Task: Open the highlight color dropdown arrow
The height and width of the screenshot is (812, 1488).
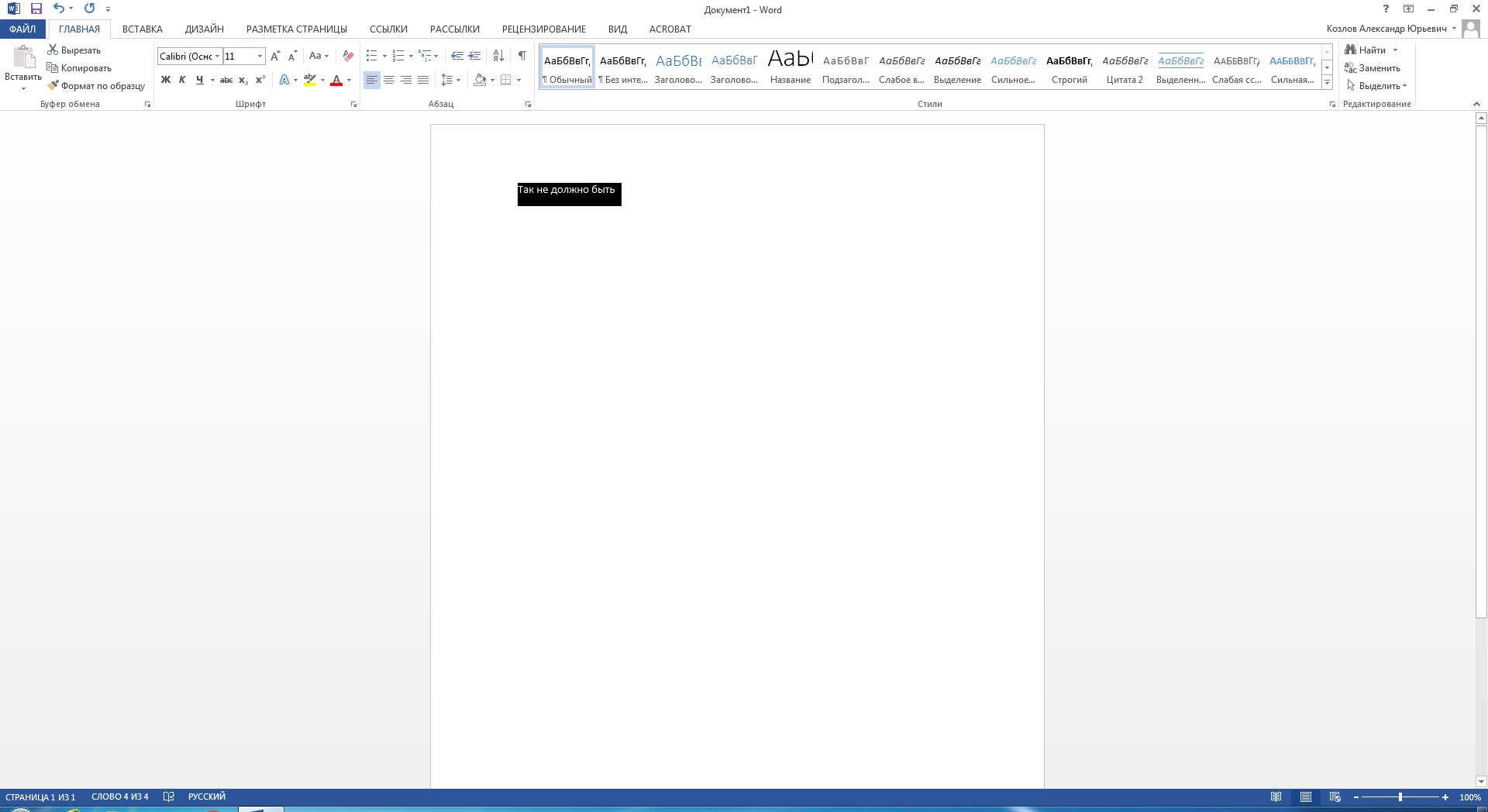Action: (322, 80)
